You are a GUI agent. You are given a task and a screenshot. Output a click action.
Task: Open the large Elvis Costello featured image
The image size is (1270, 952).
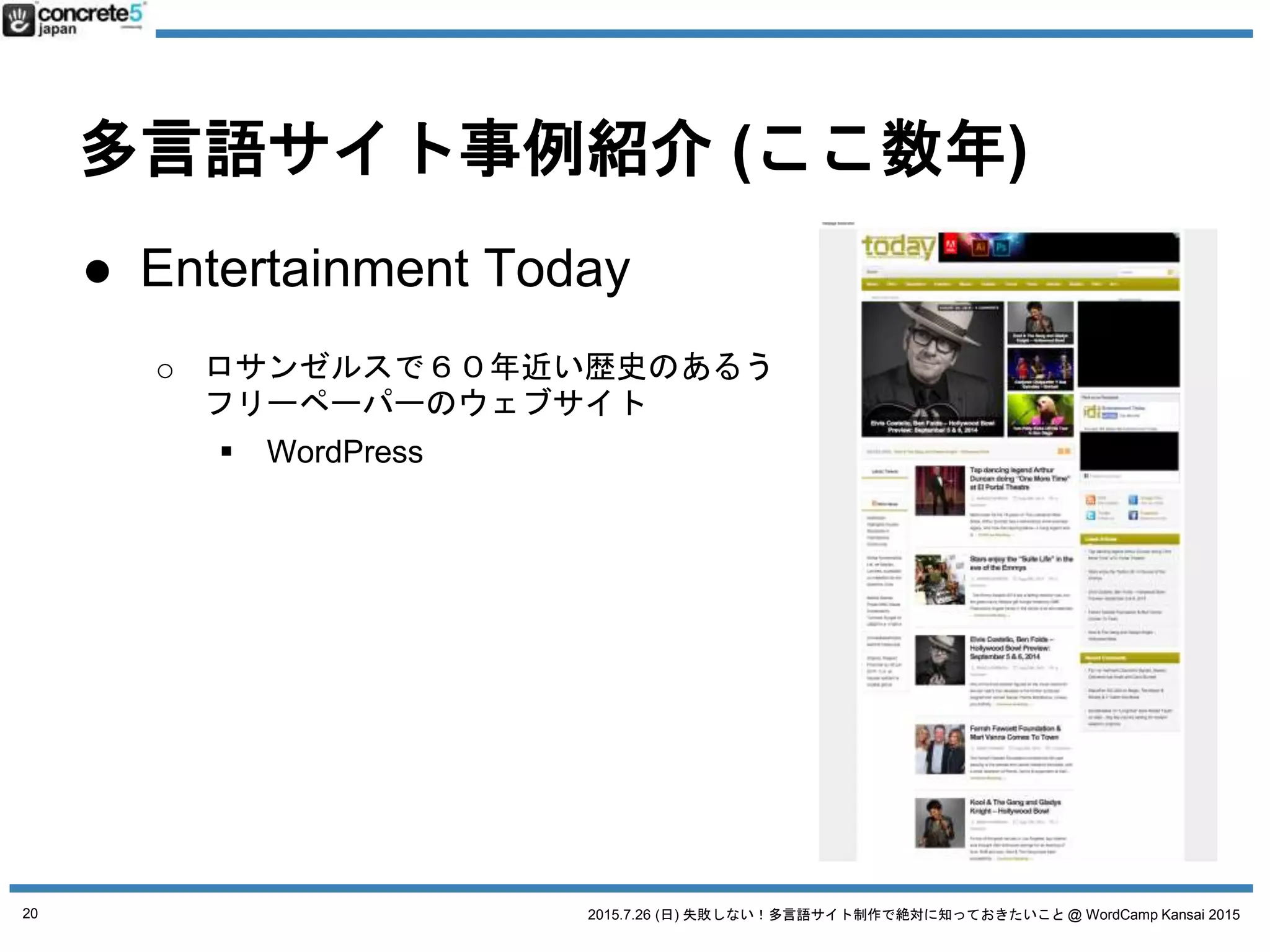(x=932, y=369)
